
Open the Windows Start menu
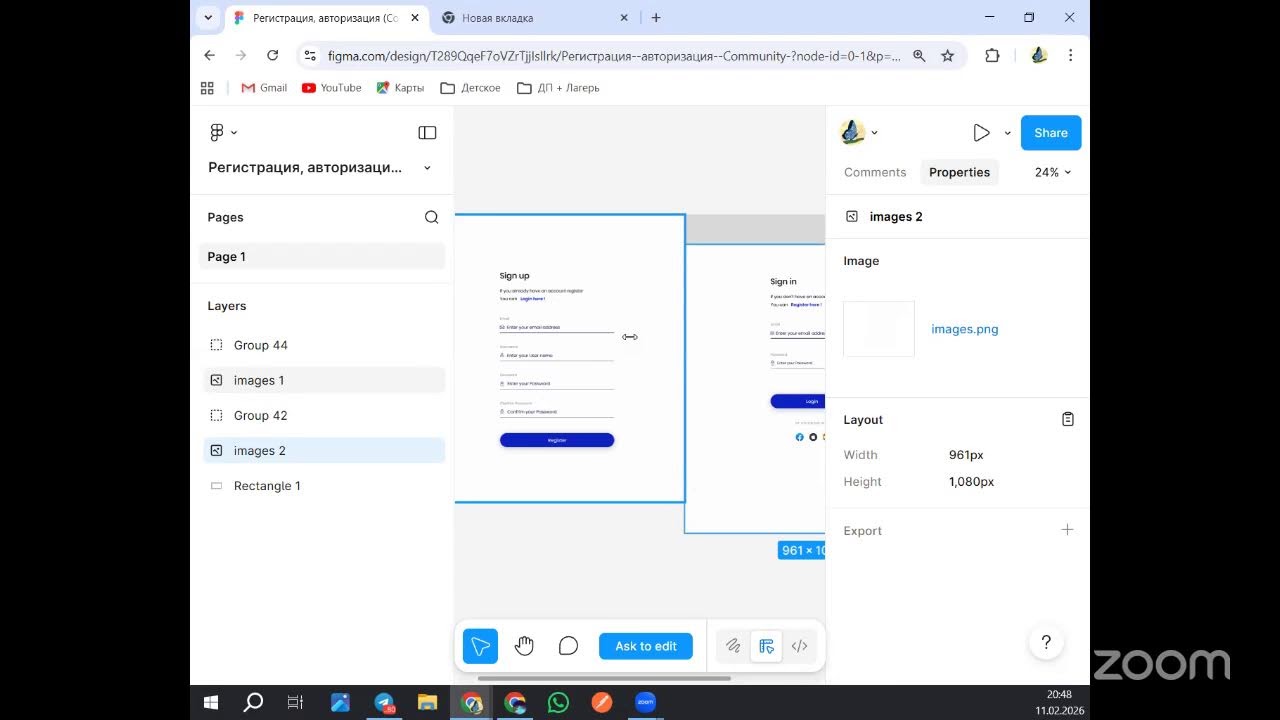click(211, 703)
